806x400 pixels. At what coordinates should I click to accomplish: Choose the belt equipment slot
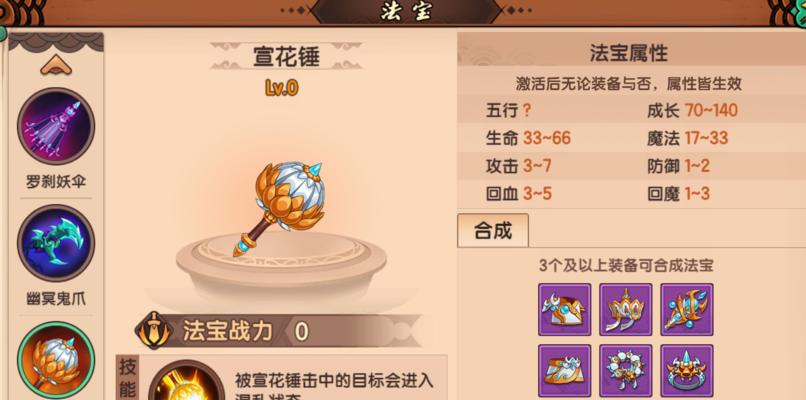tap(564, 371)
